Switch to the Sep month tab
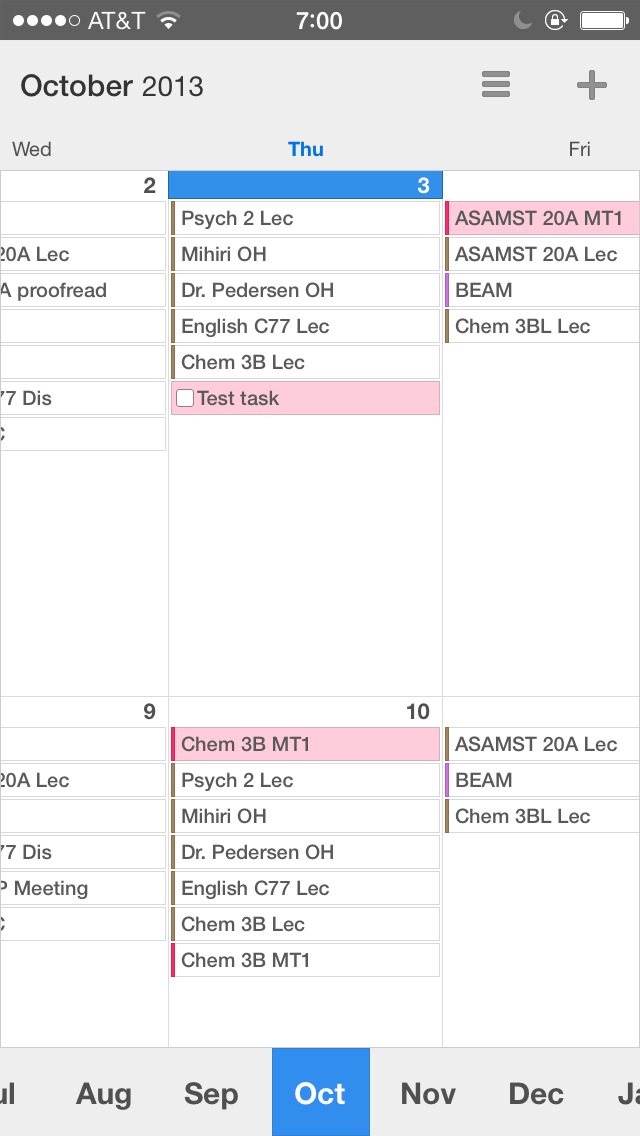Image resolution: width=640 pixels, height=1136 pixels. coord(211,1093)
